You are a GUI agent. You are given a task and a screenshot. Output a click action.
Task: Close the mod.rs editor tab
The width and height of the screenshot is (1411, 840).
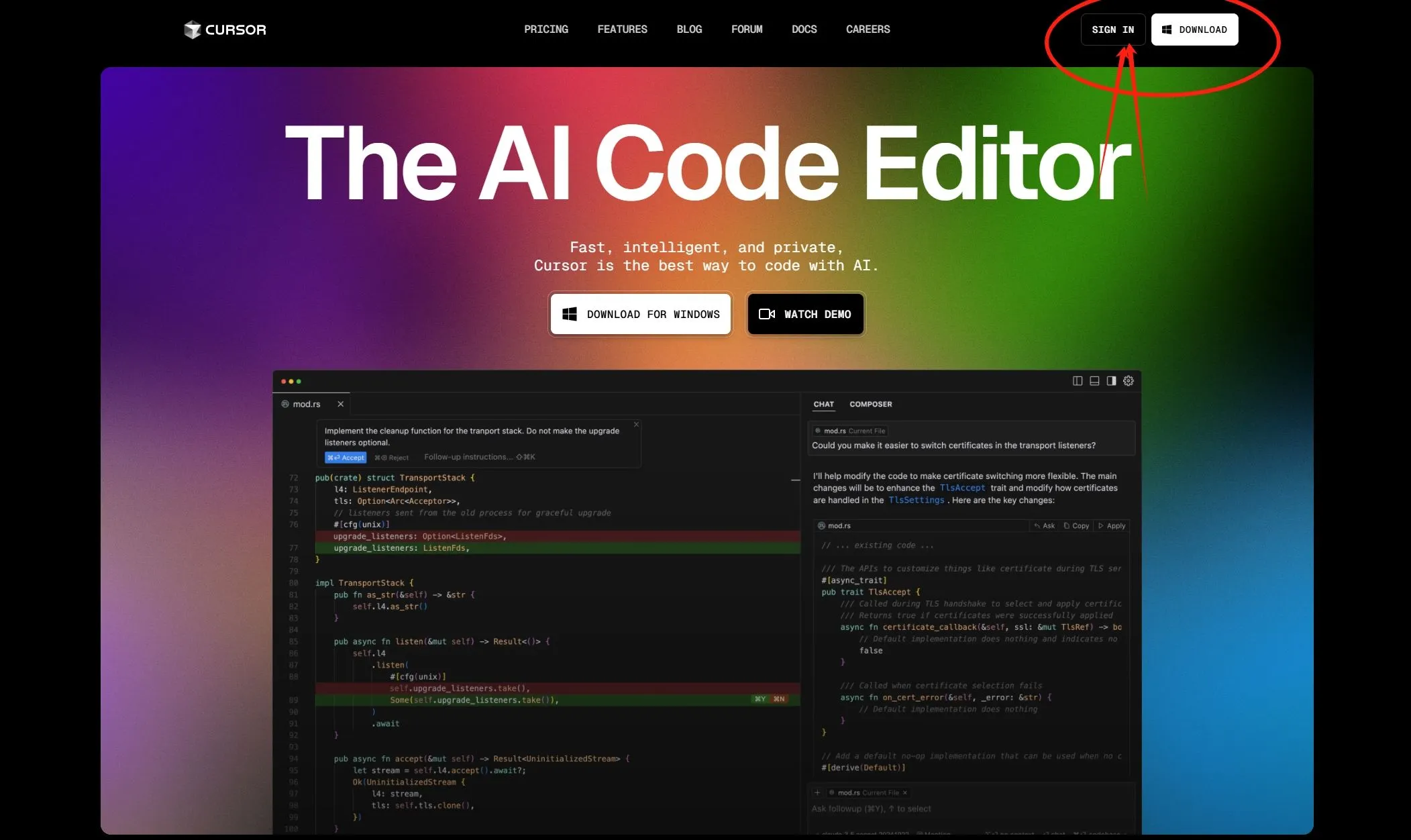340,404
